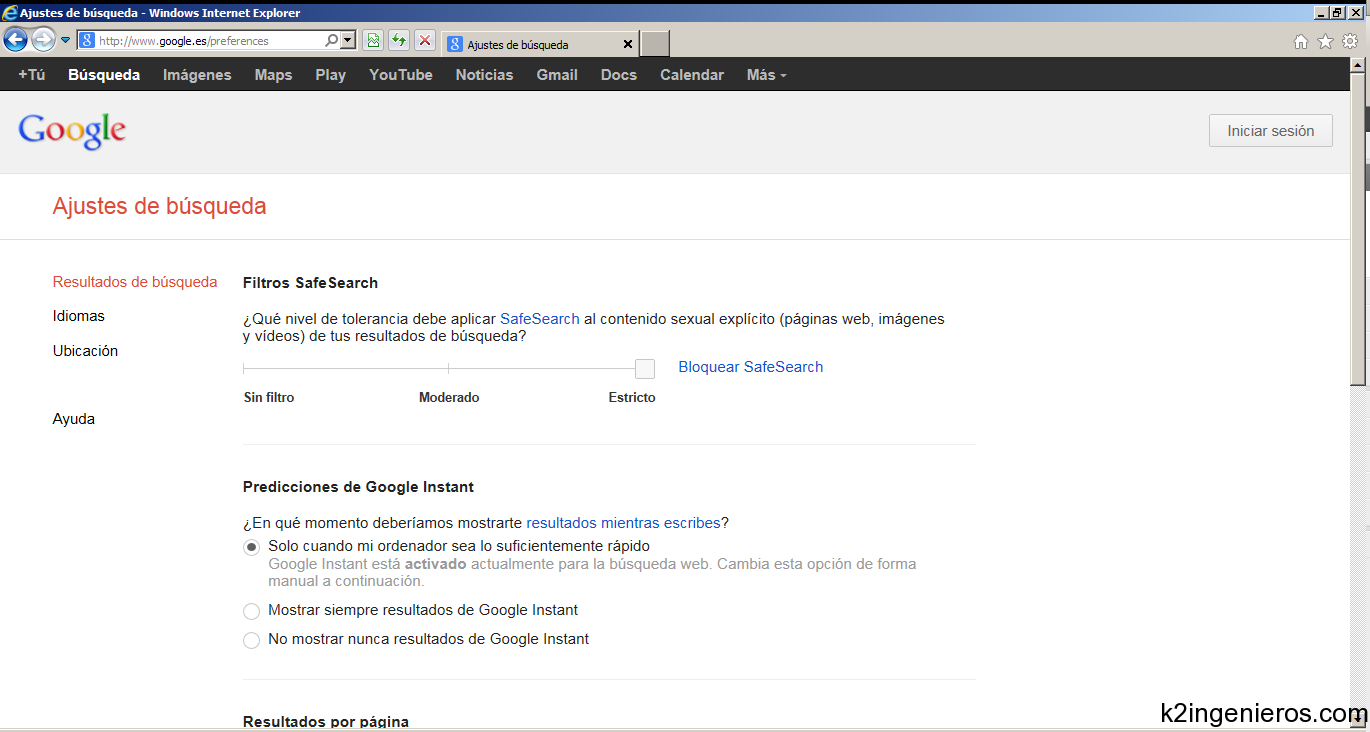The image size is (1370, 732).
Task: Restore down the Internet Explorer window
Action: pos(1338,13)
